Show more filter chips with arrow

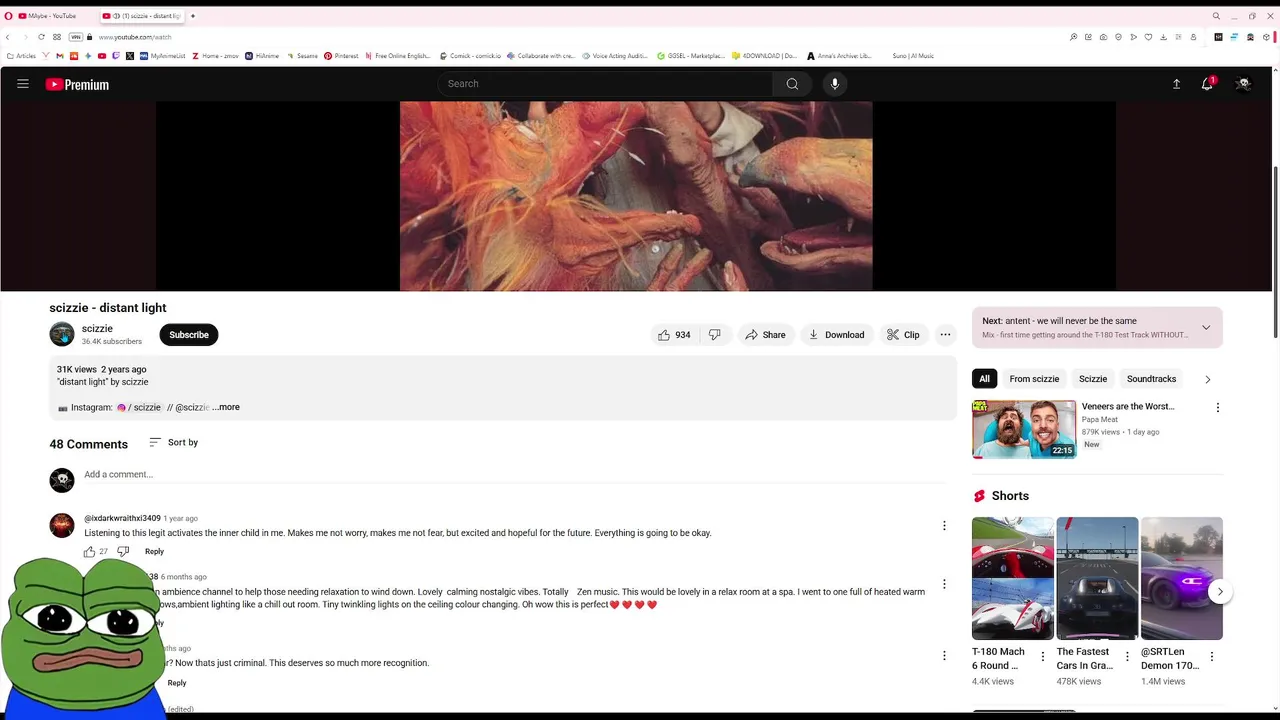[x=1207, y=379]
